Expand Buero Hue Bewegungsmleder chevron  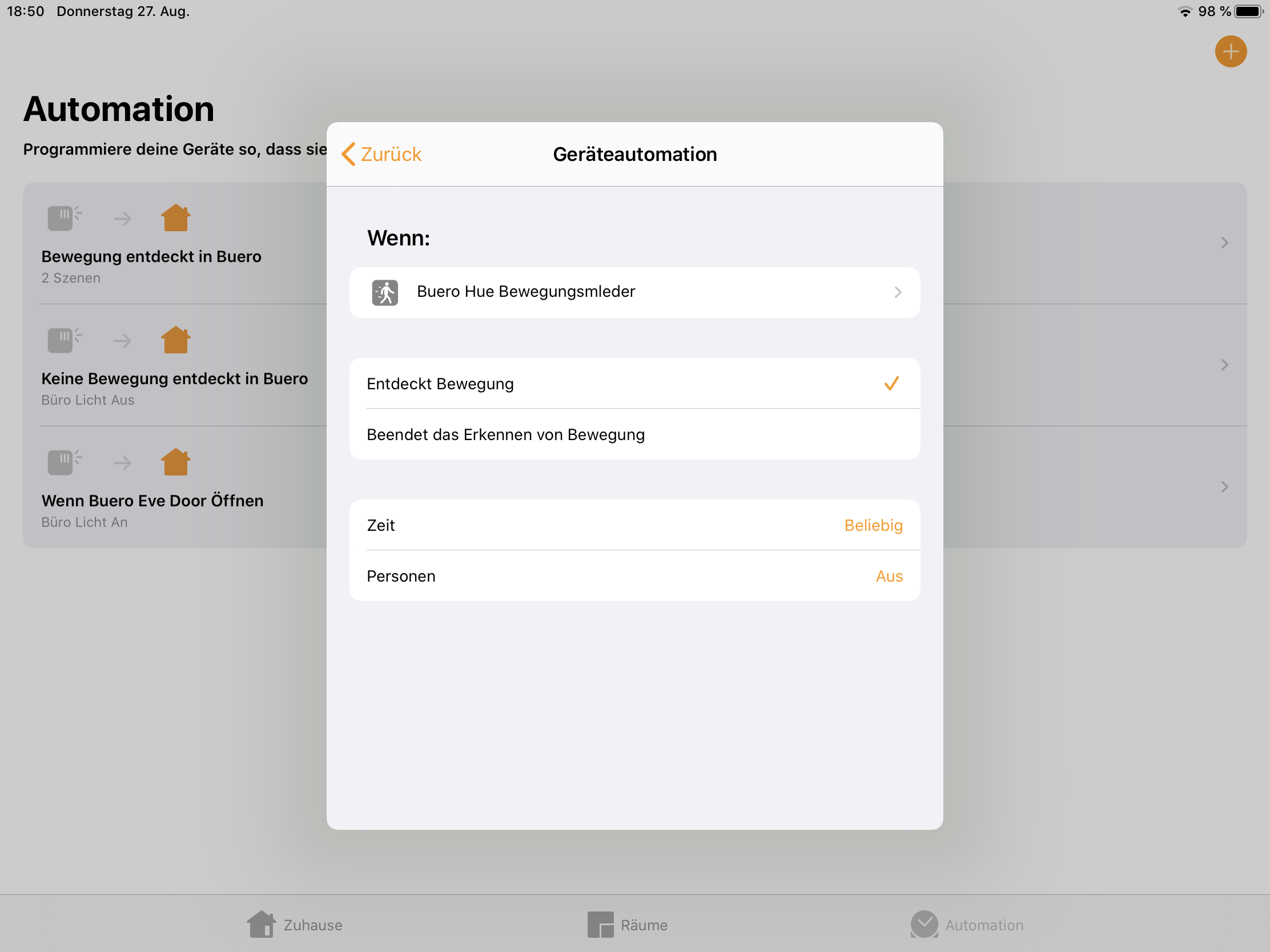897,293
